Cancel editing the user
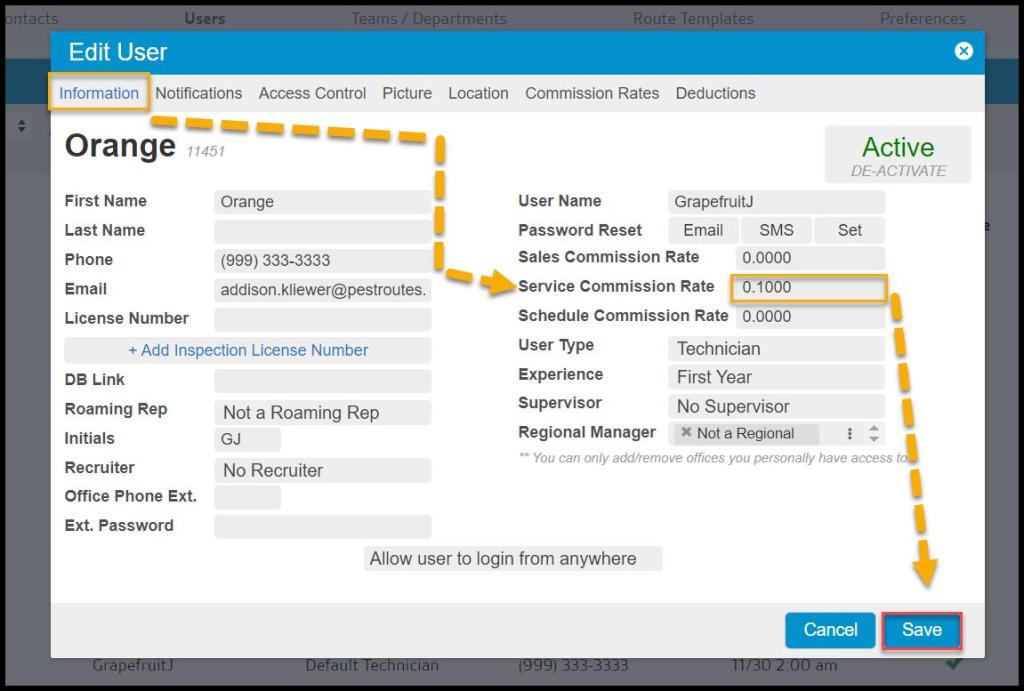 (830, 630)
